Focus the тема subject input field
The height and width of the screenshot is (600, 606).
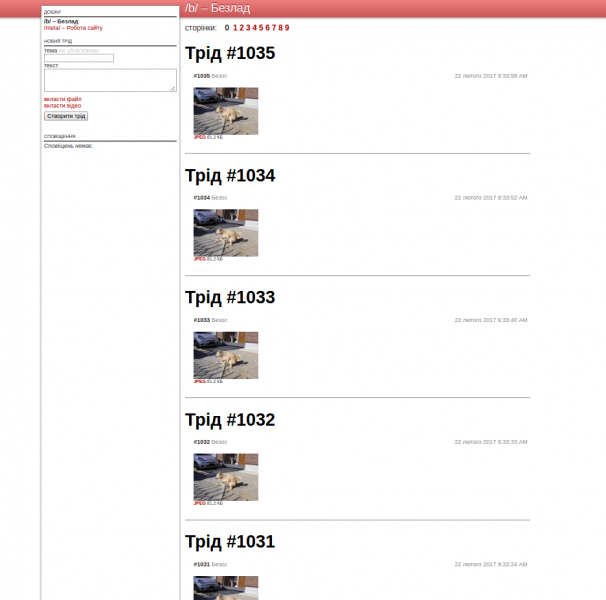[79, 58]
